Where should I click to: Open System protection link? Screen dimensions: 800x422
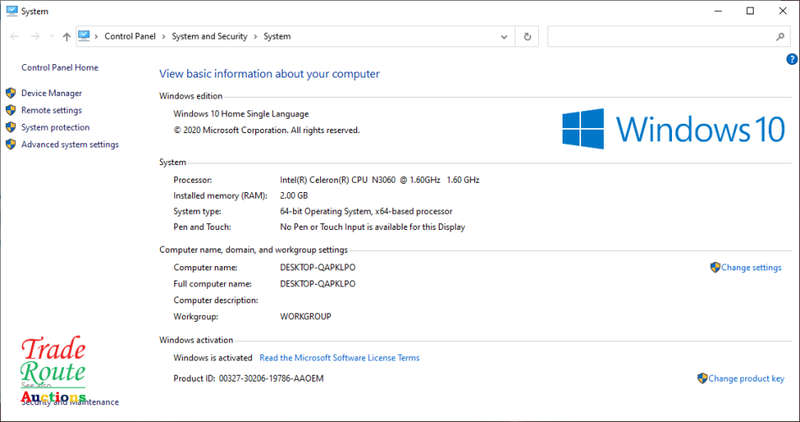click(55, 127)
